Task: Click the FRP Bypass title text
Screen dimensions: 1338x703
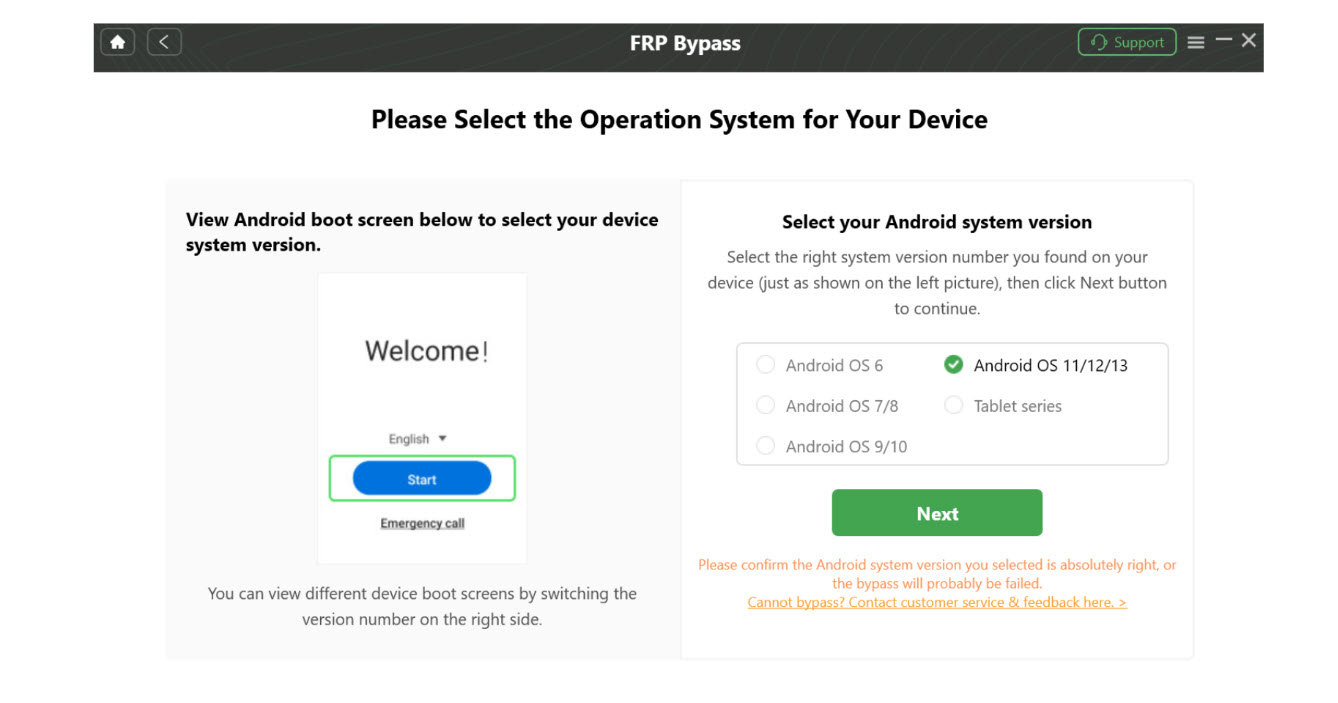Action: click(x=685, y=43)
